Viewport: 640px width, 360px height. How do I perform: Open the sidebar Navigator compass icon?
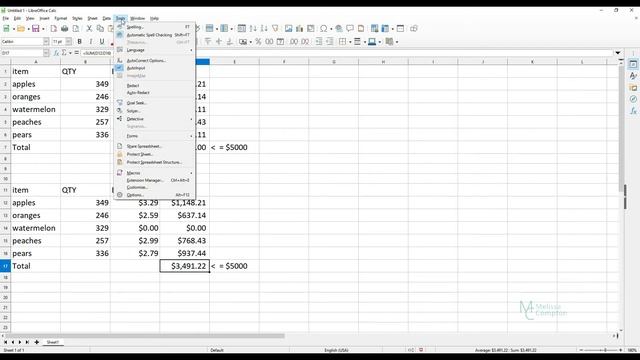(x=633, y=99)
